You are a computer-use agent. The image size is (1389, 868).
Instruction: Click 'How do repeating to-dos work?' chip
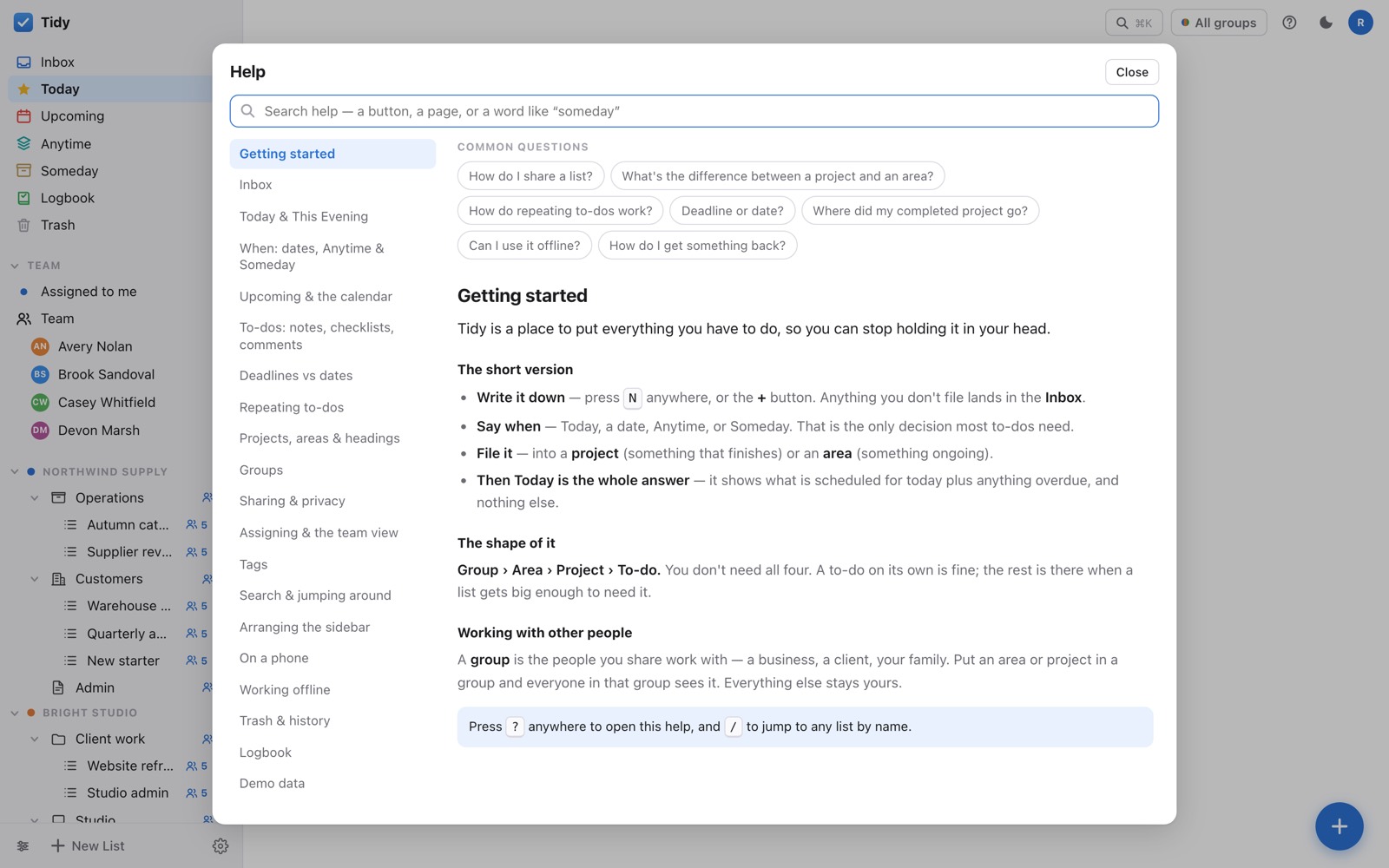coord(560,211)
